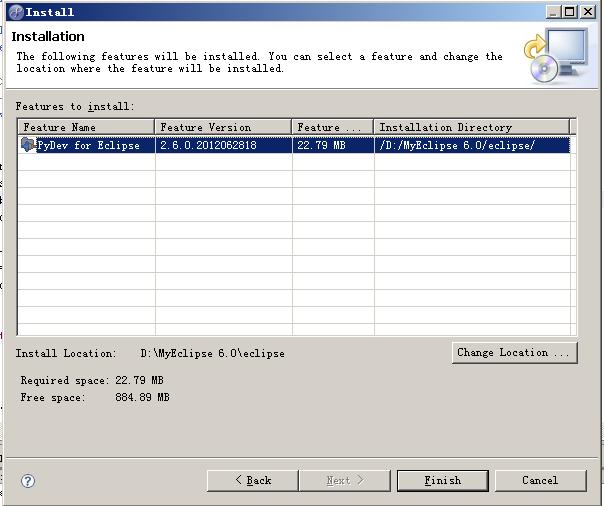The width and height of the screenshot is (604, 506).
Task: Click Installation Directory column header
Action: pos(471,127)
